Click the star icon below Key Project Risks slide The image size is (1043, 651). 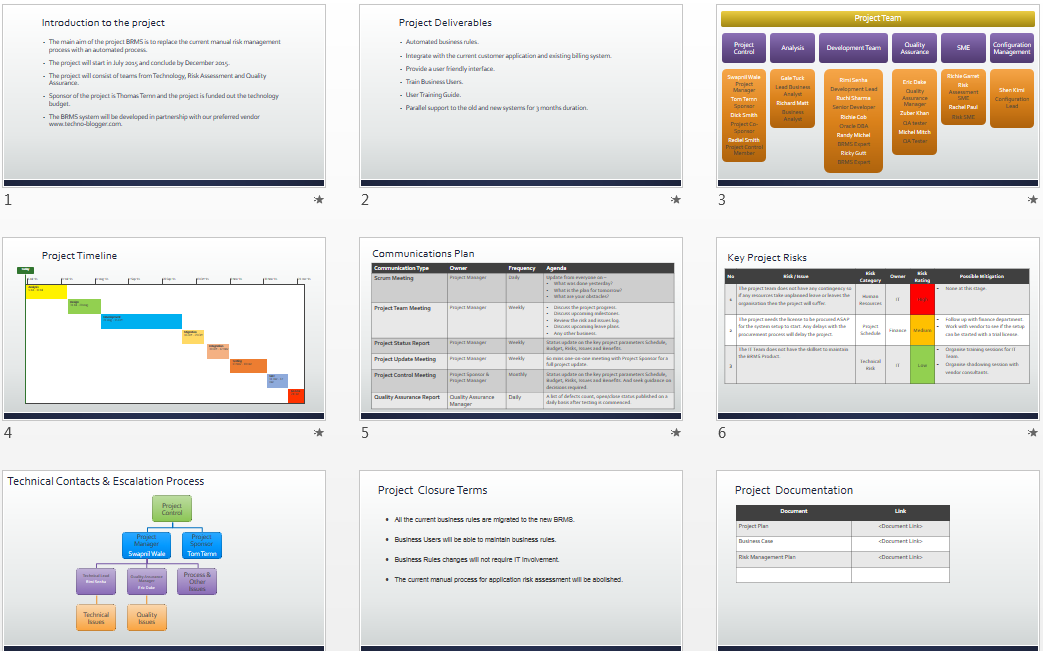click(1032, 433)
